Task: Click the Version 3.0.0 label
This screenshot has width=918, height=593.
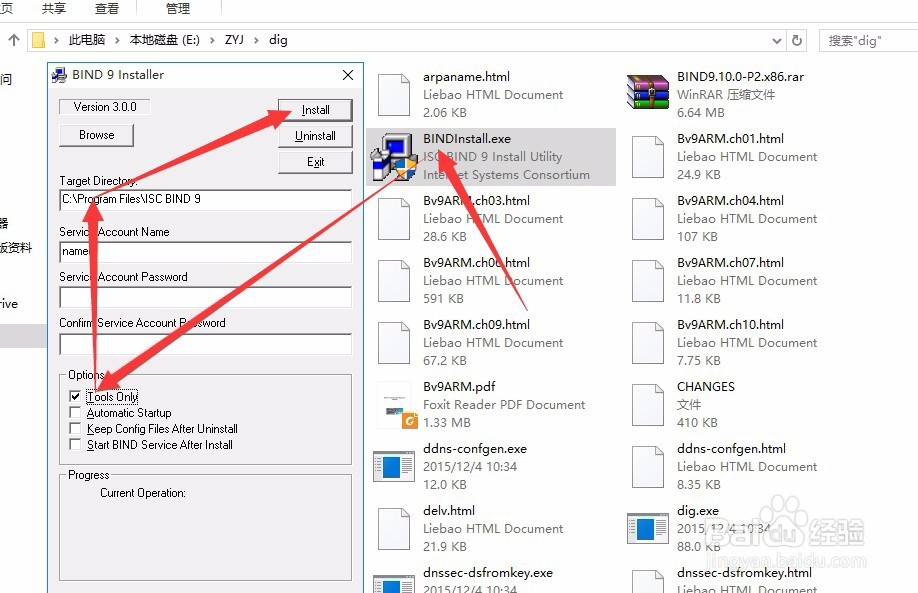Action: pos(105,107)
